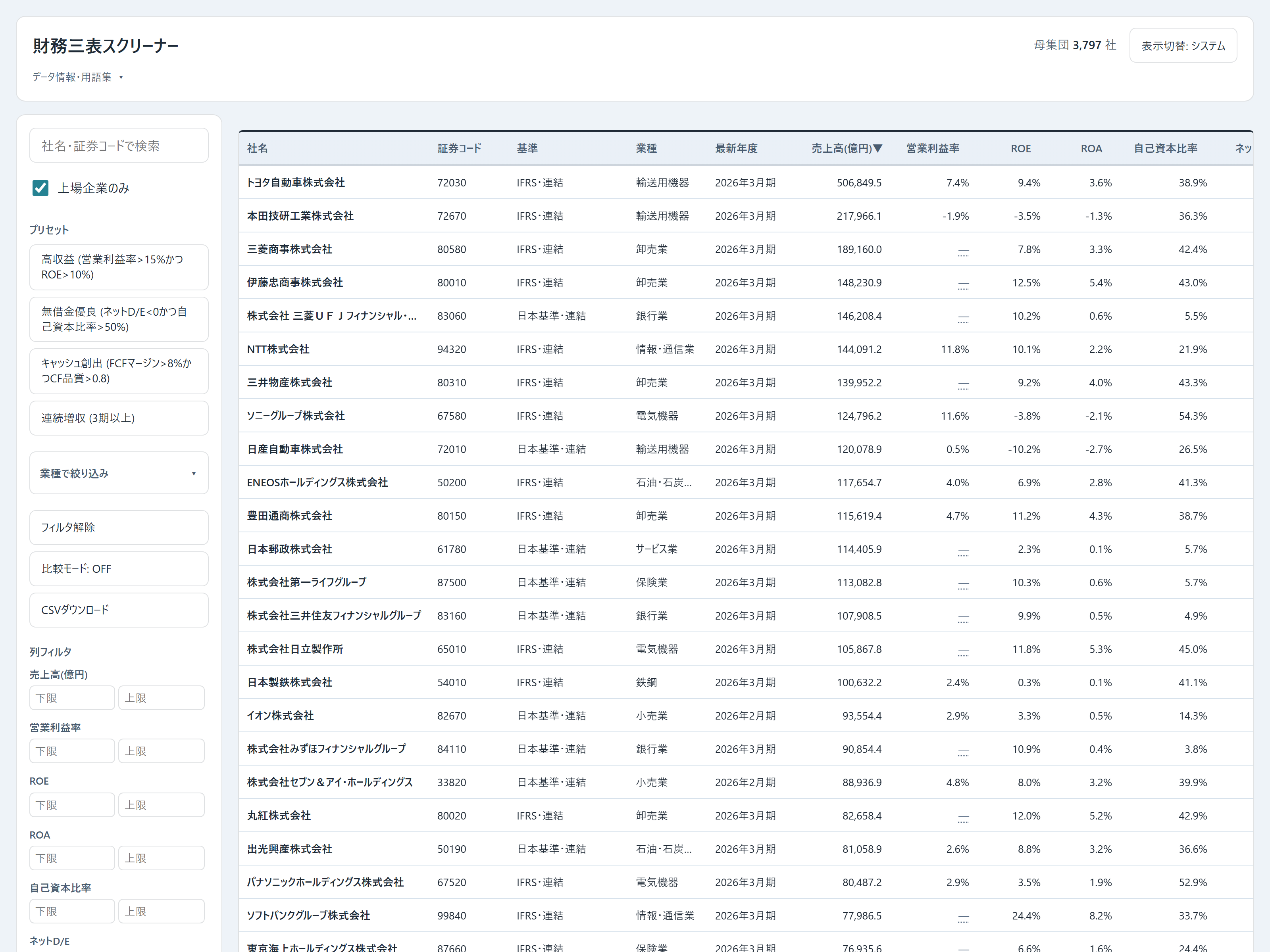
Task: Toggle sort on 売上高(億円) column header
Action: coord(847,149)
